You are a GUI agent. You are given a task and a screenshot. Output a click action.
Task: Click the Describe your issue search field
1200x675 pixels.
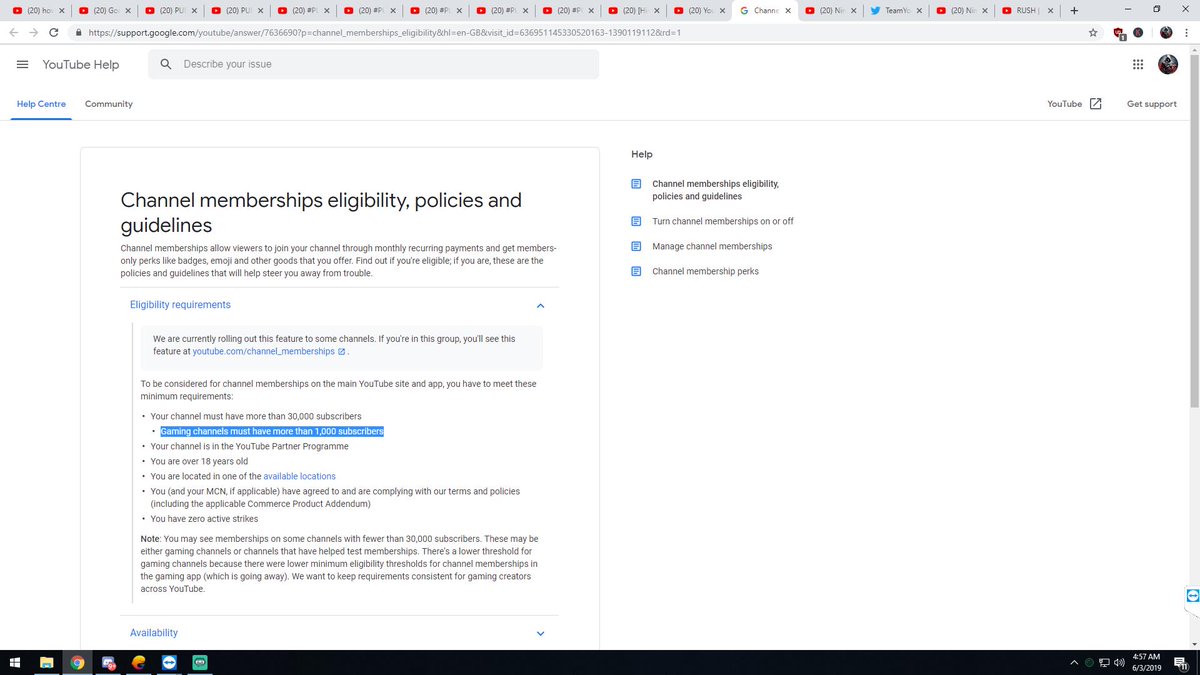(x=374, y=64)
